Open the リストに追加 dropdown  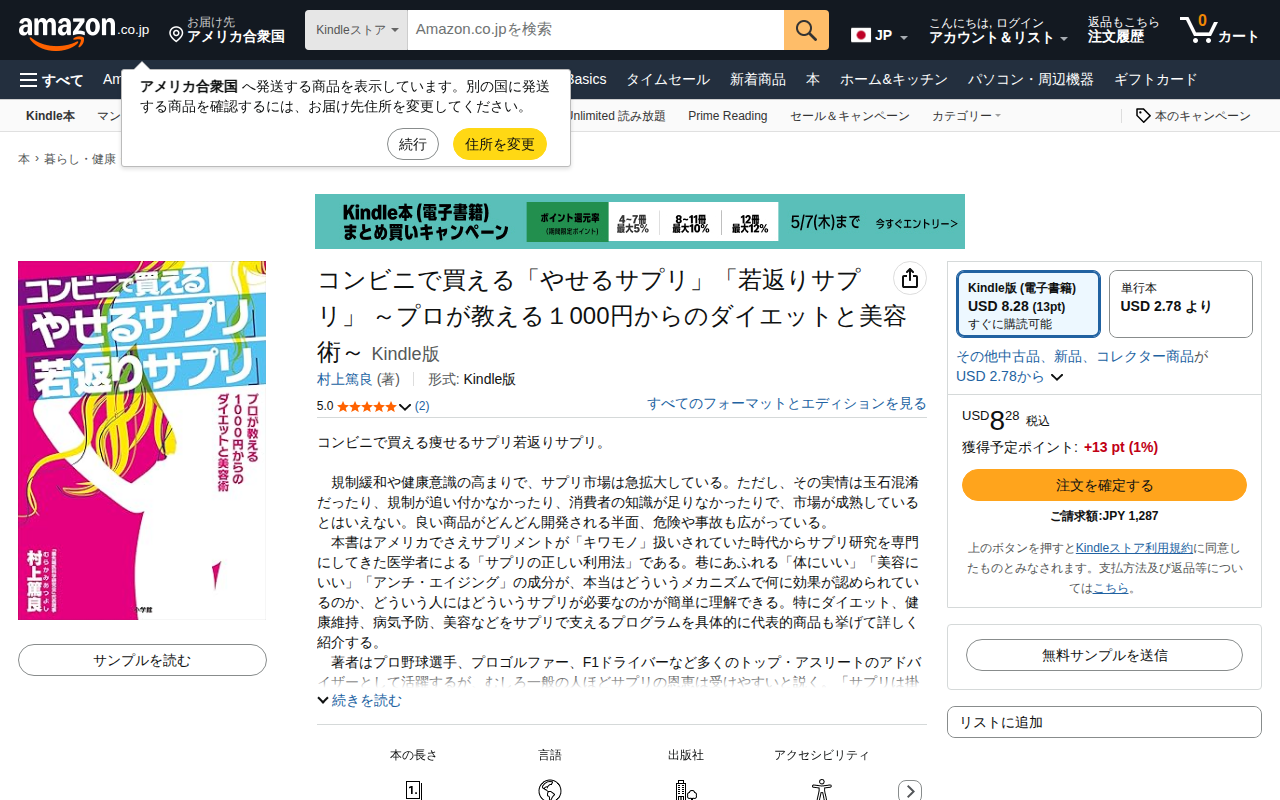pos(1104,722)
